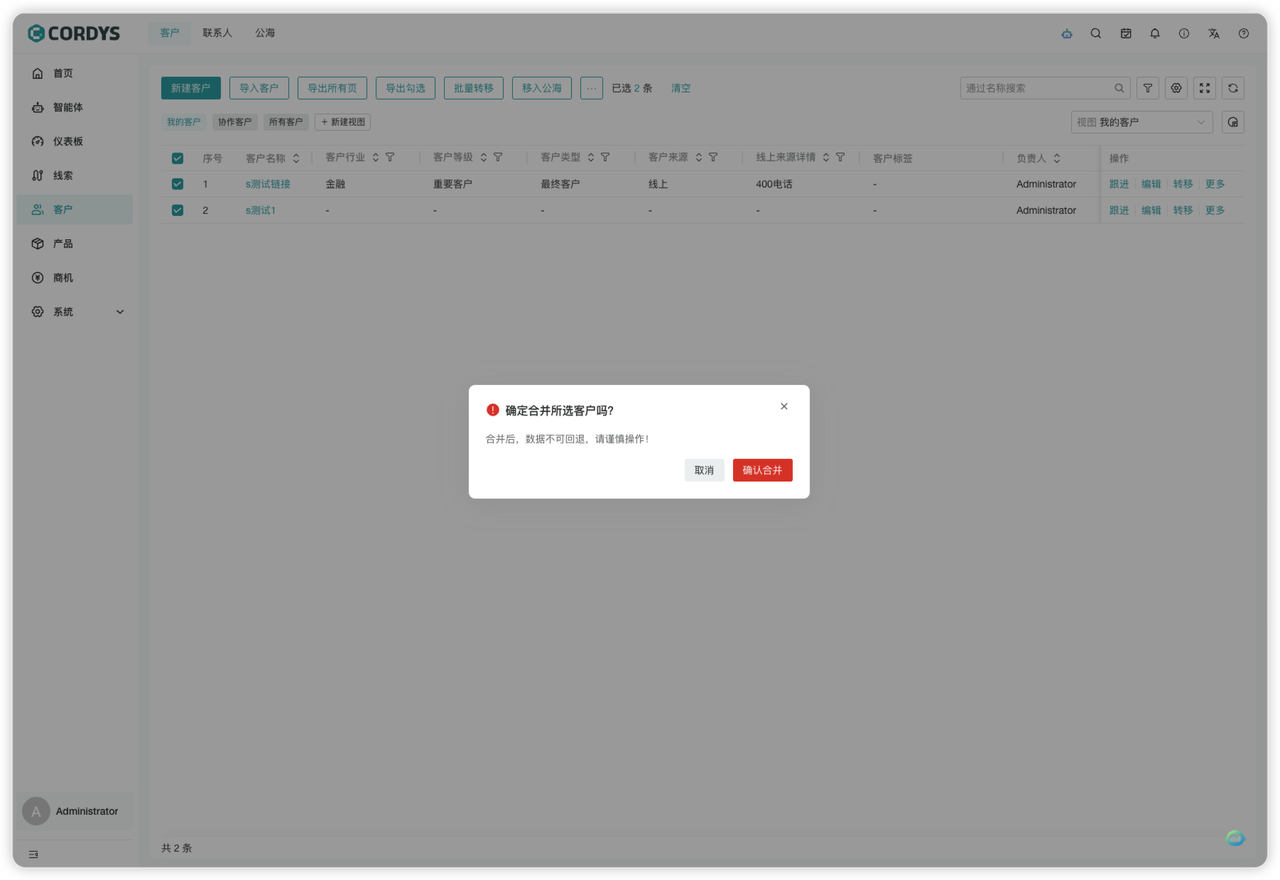Open the table filter funnel icon
Image resolution: width=1280 pixels, height=880 pixels.
point(1148,88)
